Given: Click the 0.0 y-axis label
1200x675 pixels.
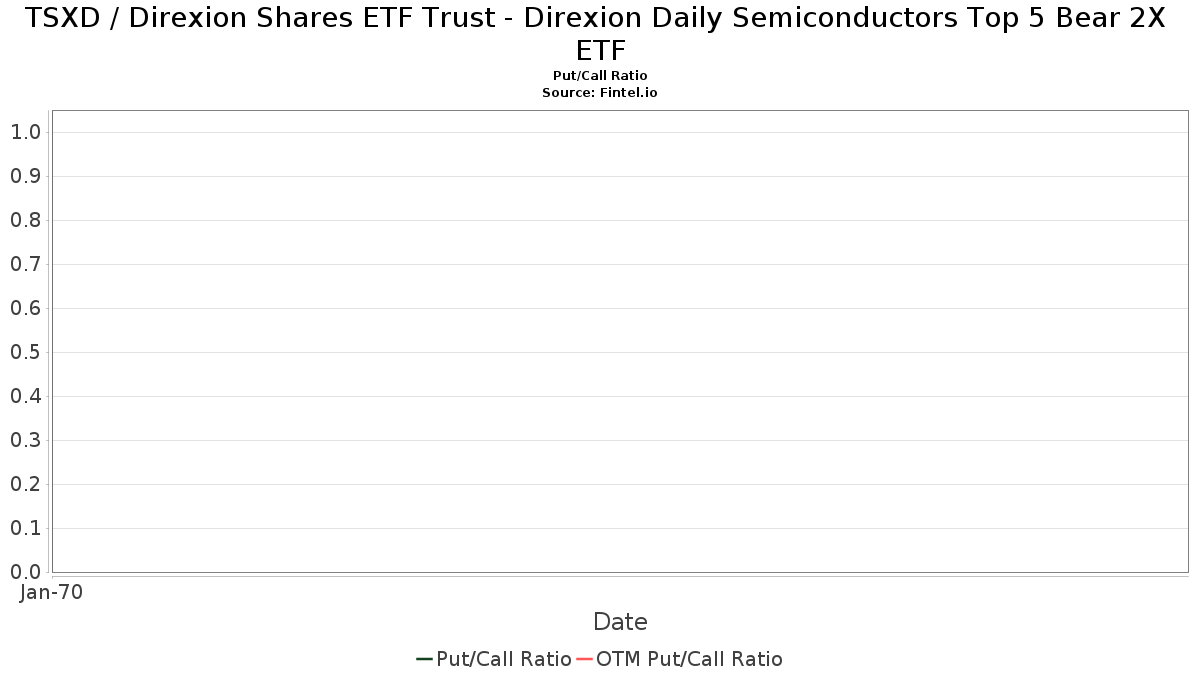Looking at the screenshot, I should click(x=25, y=572).
